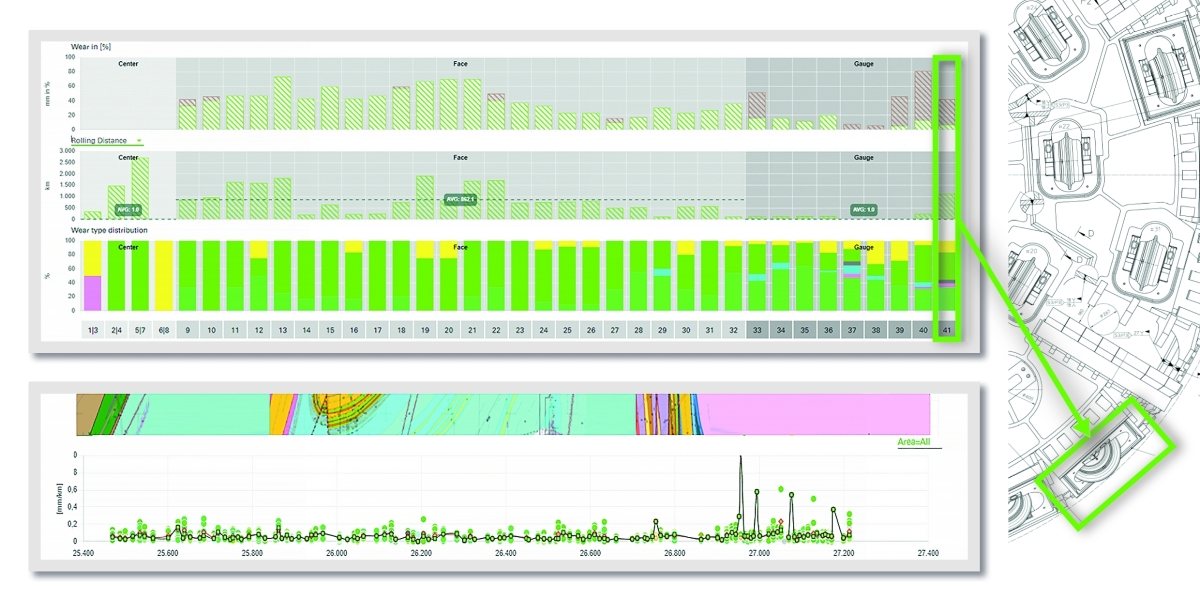The image size is (1200, 600).
Task: Click the yellow segment of wheel 37 bar
Action: (x=853, y=246)
